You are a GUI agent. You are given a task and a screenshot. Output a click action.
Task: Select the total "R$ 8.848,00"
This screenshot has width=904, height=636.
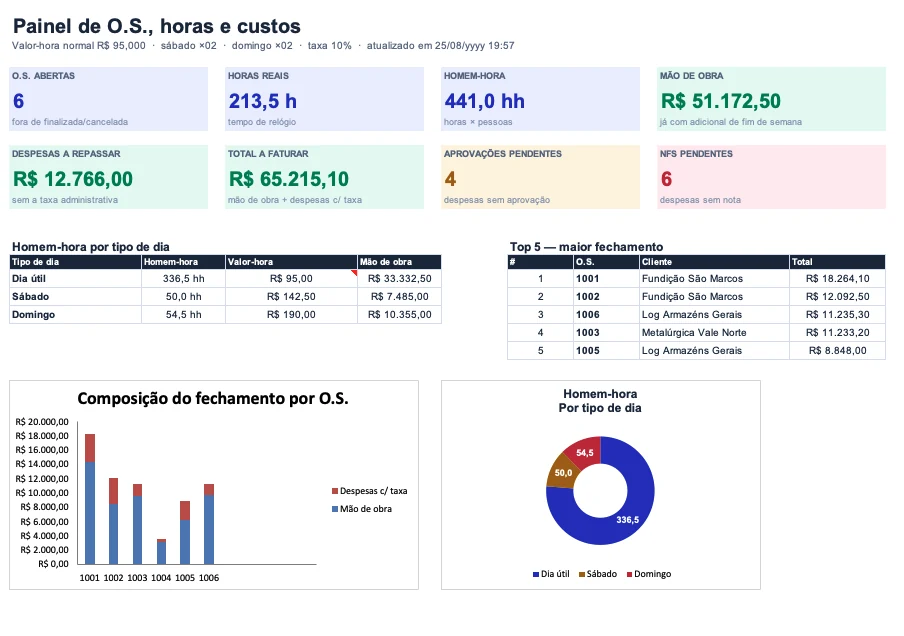click(x=838, y=351)
